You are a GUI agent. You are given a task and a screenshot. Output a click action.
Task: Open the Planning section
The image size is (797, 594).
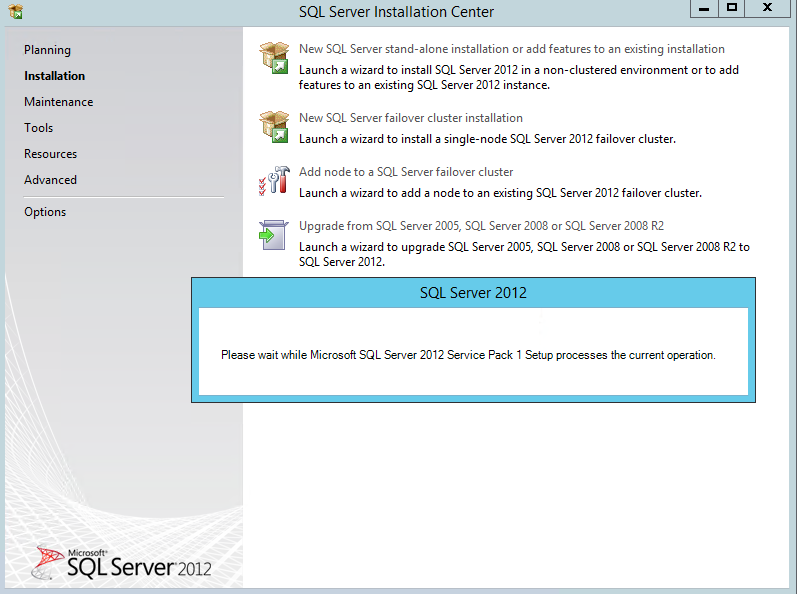point(47,50)
